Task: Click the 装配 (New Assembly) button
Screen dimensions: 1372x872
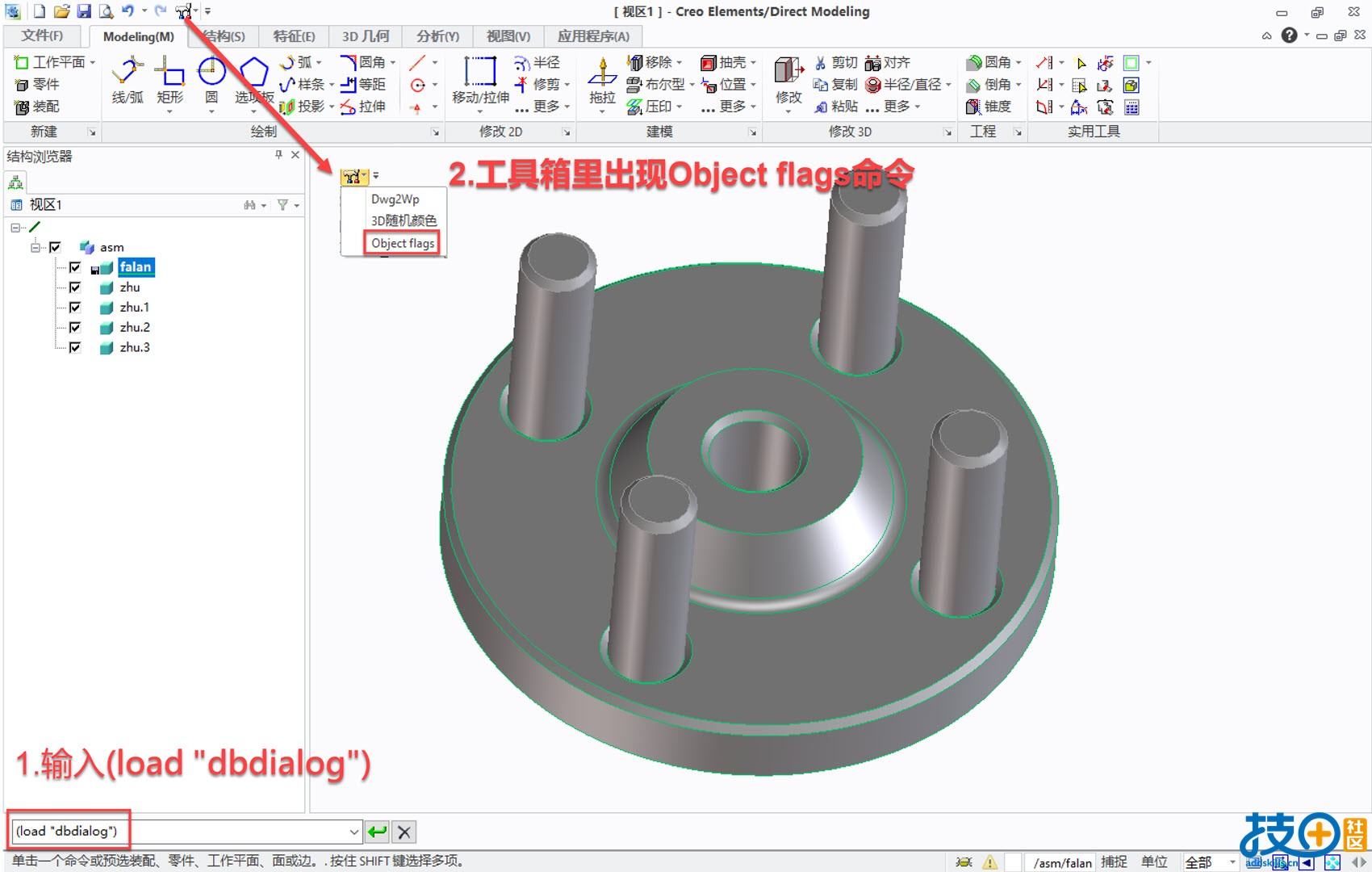Action: point(37,107)
